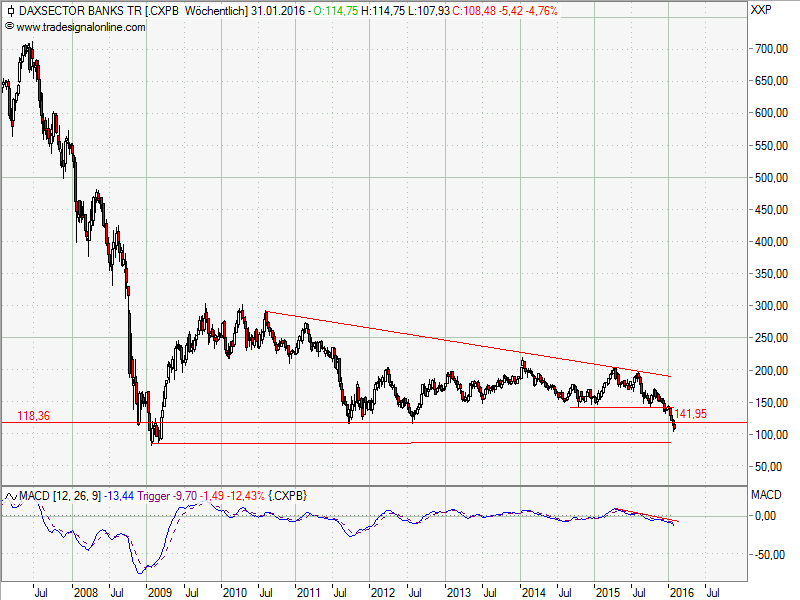This screenshot has width=800, height=600.
Task: Jump to 2009 on the time axis
Action: pyautogui.click(x=160, y=591)
